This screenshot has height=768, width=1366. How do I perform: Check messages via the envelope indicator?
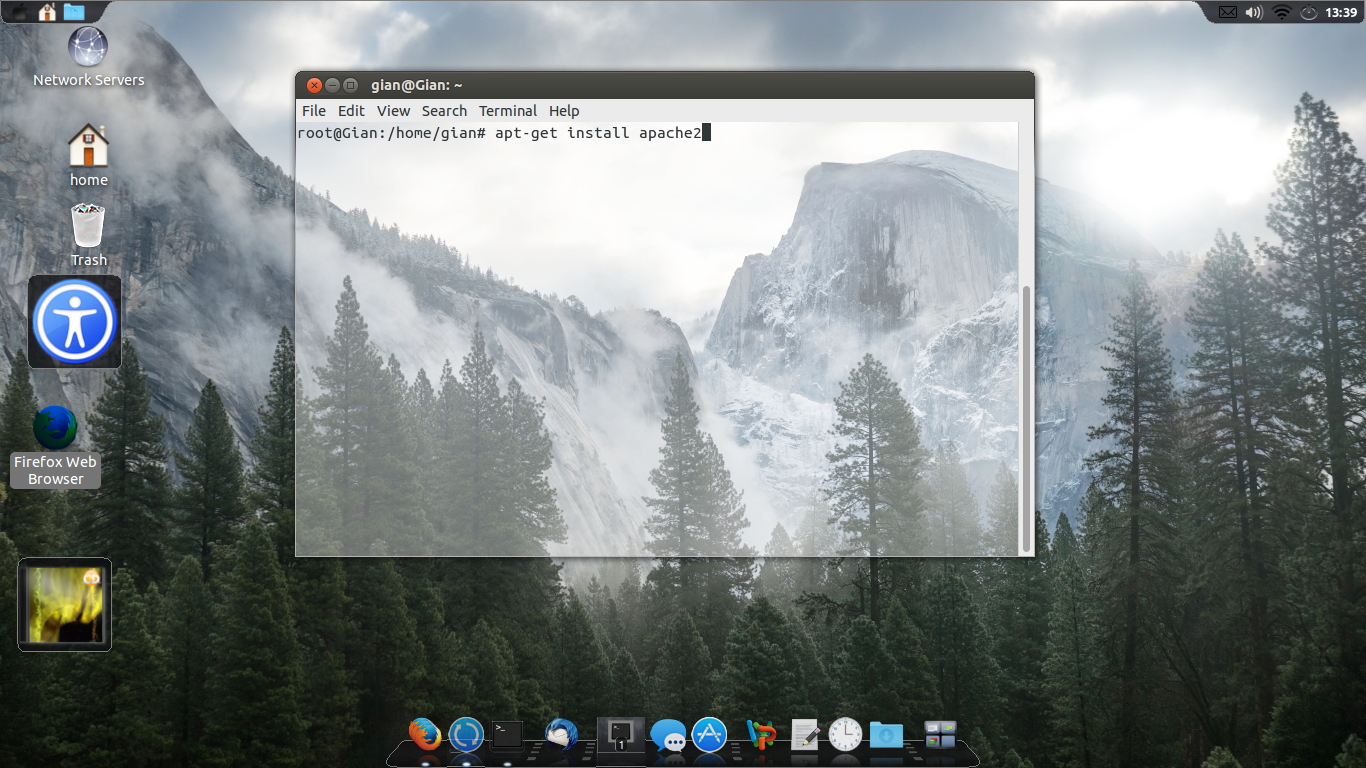(x=1226, y=13)
